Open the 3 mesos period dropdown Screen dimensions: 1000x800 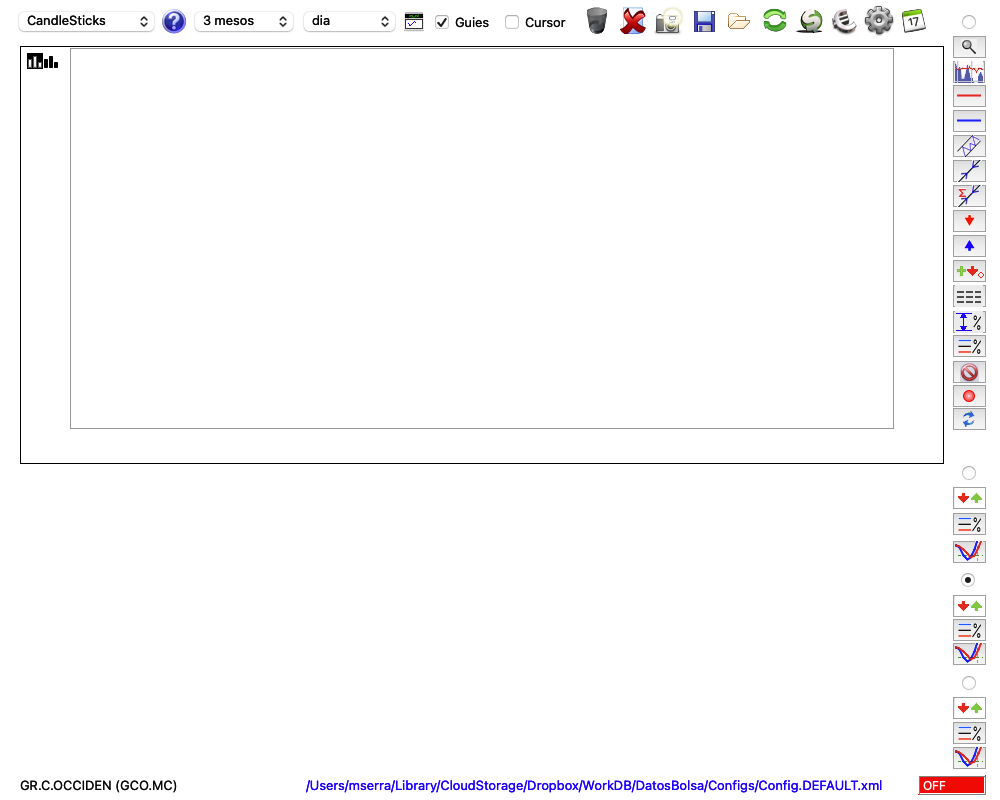tap(244, 21)
